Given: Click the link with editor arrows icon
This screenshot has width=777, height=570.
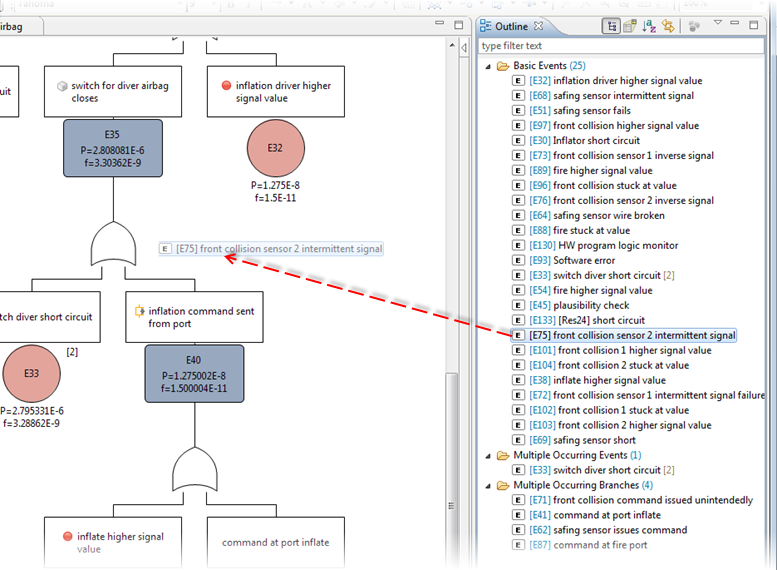Looking at the screenshot, I should [x=667, y=26].
